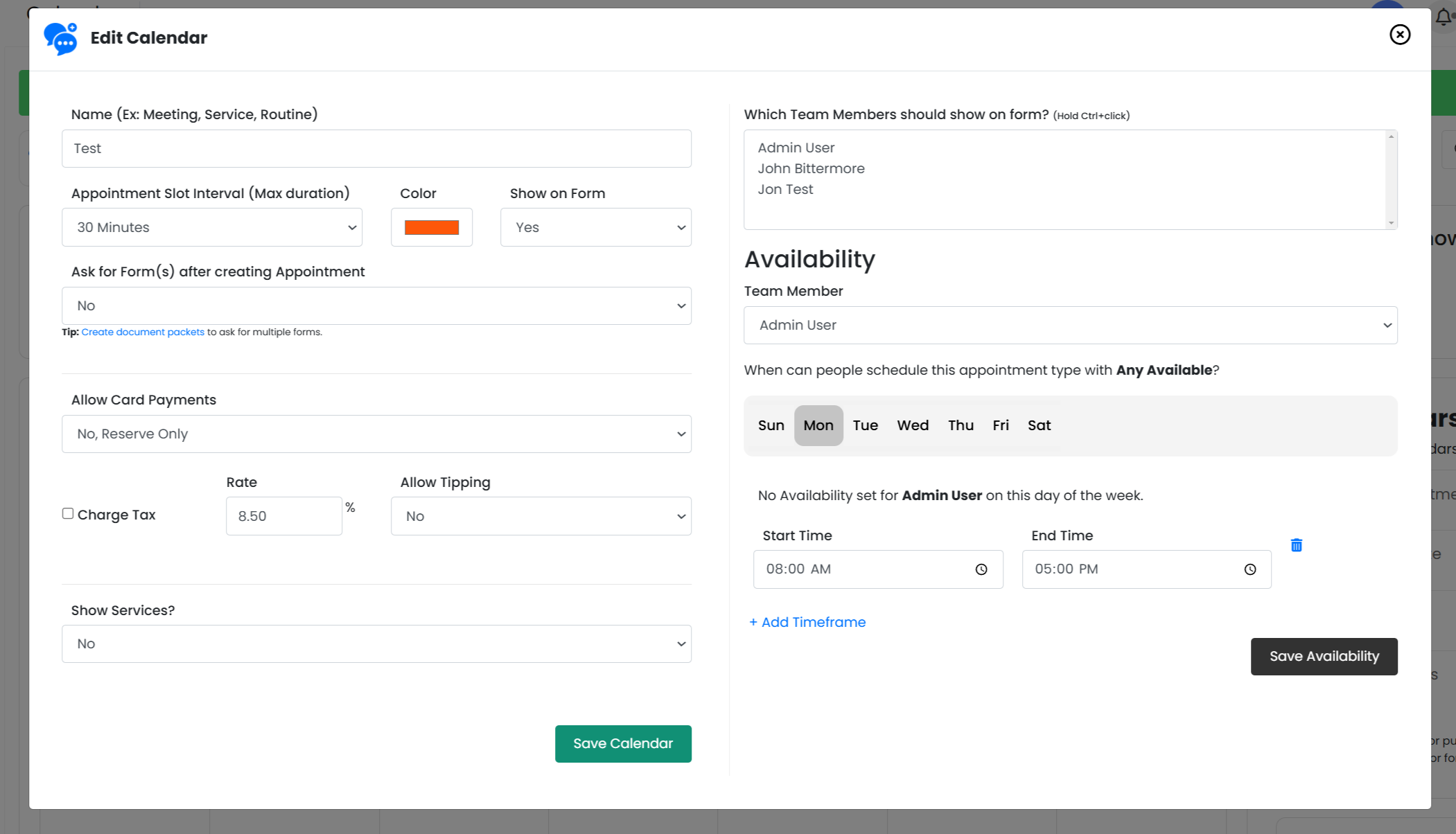Select the Sun day tab
The height and width of the screenshot is (834, 1456).
771,425
